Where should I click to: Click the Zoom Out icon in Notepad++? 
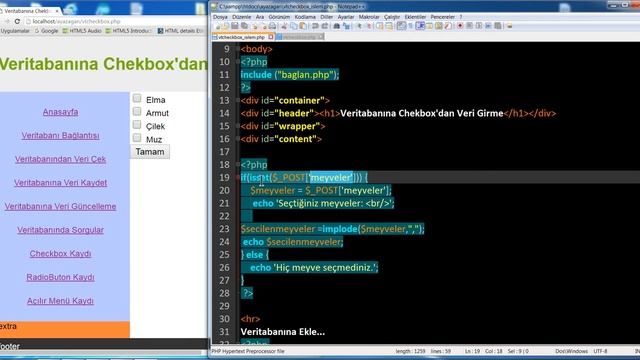(x=369, y=26)
